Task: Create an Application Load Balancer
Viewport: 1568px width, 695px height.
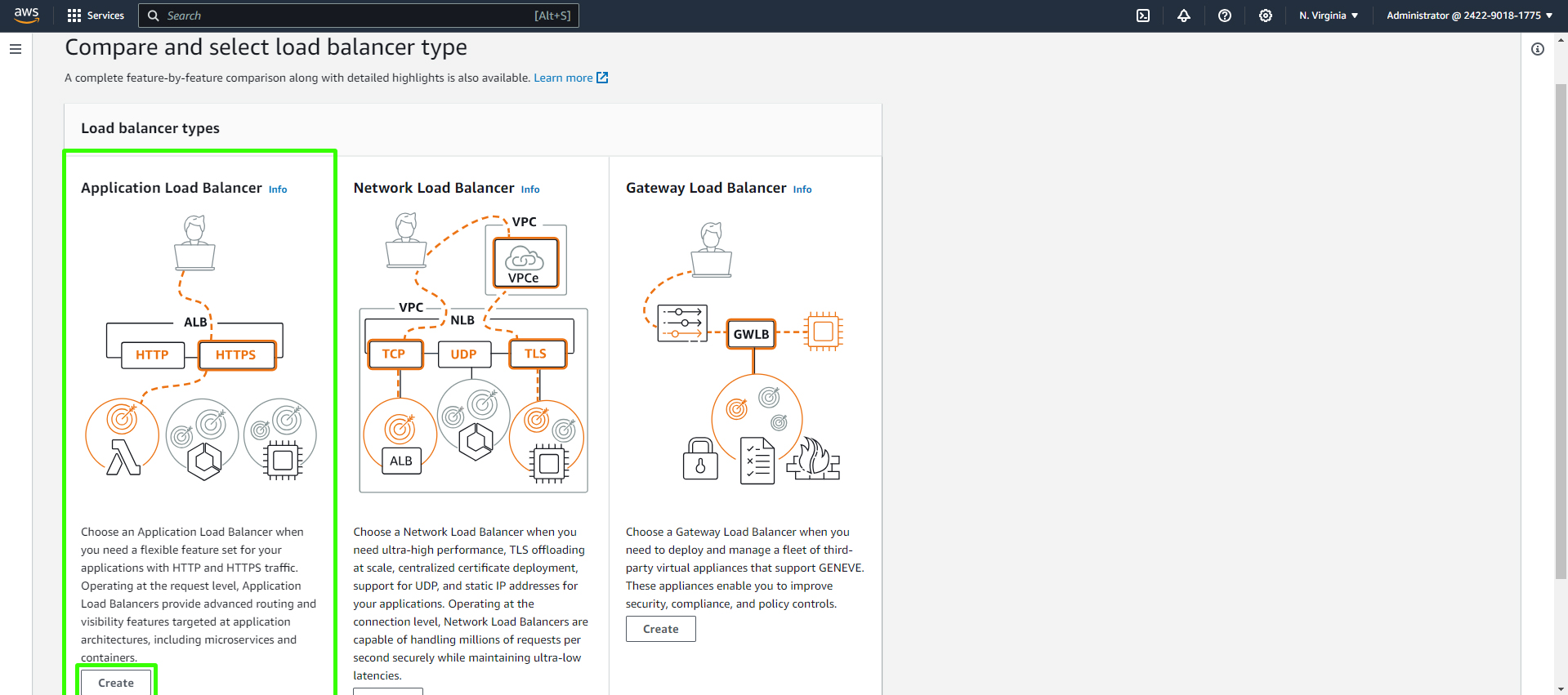Action: (116, 682)
